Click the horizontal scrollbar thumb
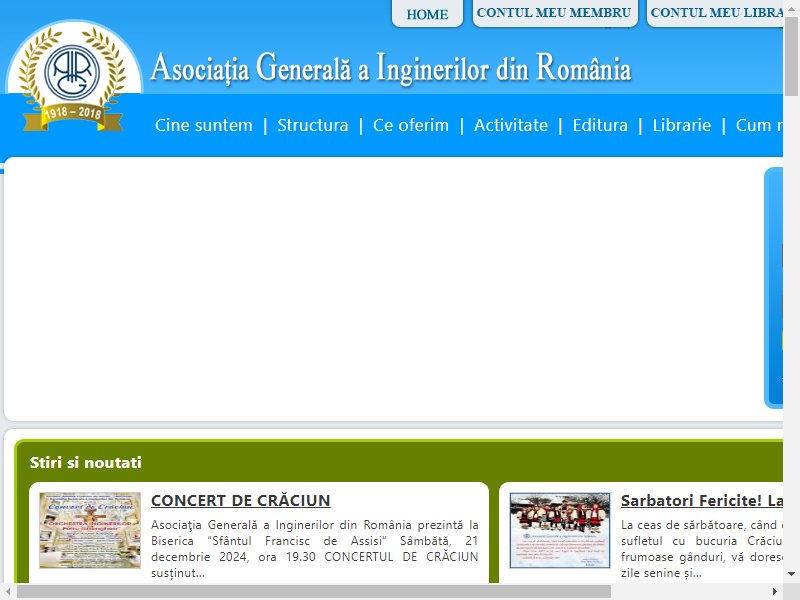 tap(314, 592)
